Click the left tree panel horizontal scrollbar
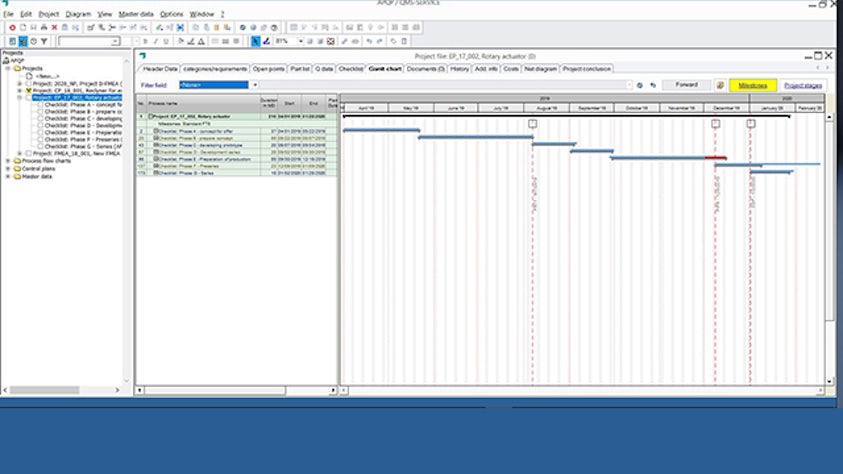The image size is (843, 474). pos(45,390)
